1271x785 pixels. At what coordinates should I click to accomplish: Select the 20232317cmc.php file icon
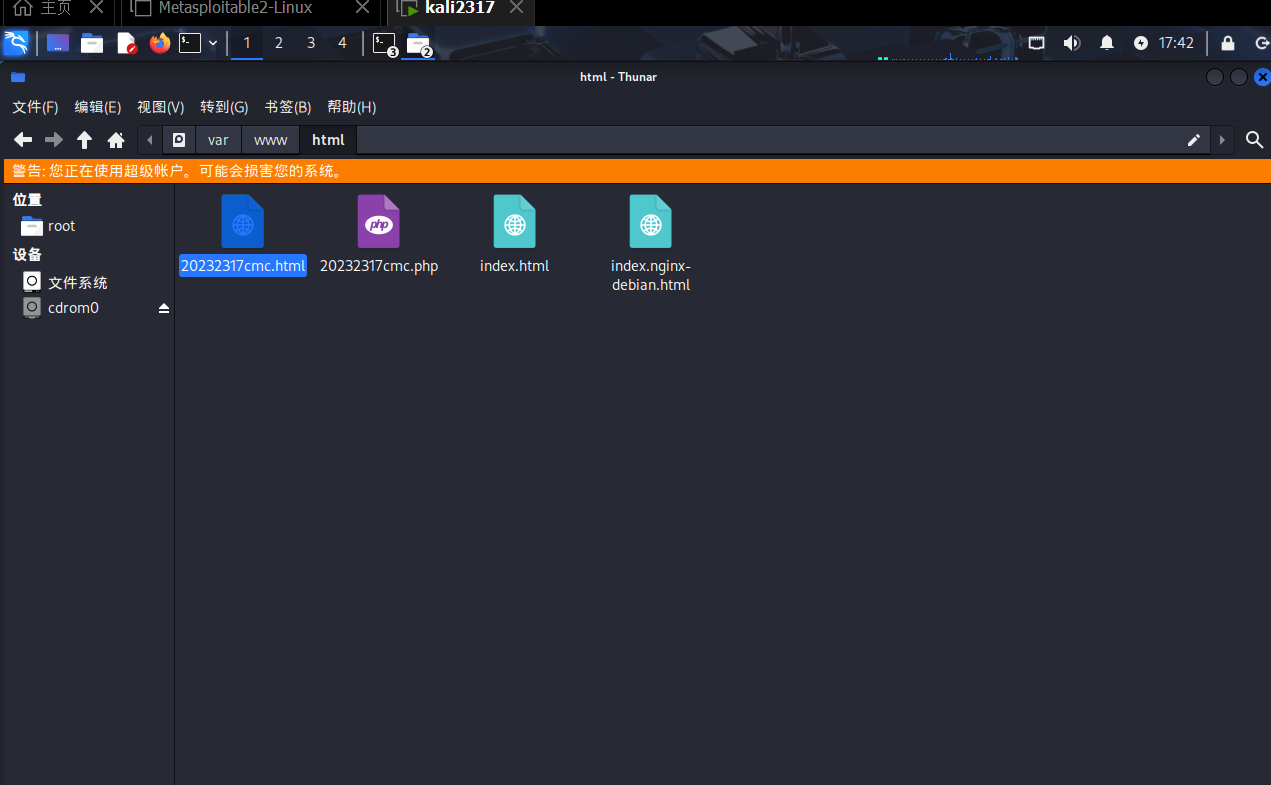point(379,222)
